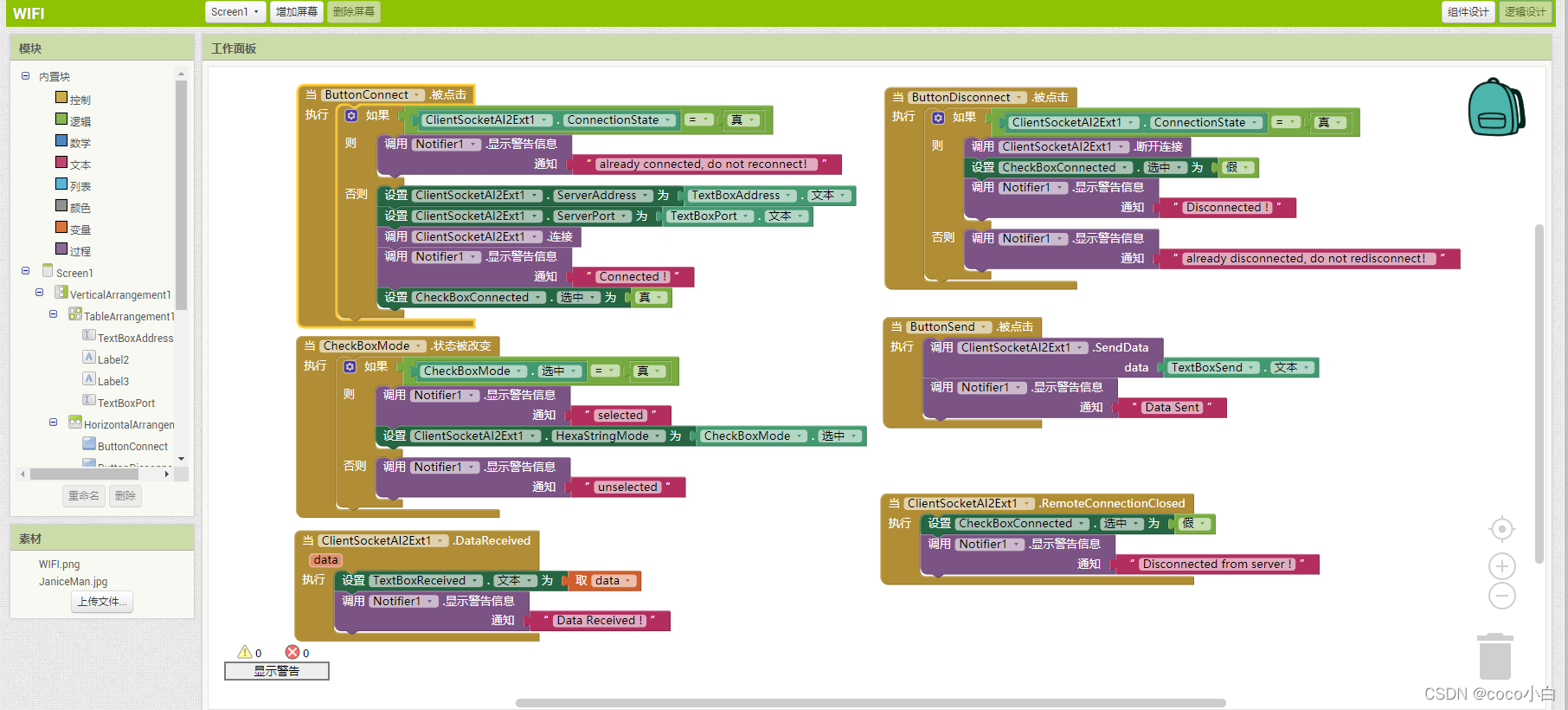The height and width of the screenshot is (710, 1568).
Task: Select JaniceMan.jpg in the media list
Action: coord(73,582)
